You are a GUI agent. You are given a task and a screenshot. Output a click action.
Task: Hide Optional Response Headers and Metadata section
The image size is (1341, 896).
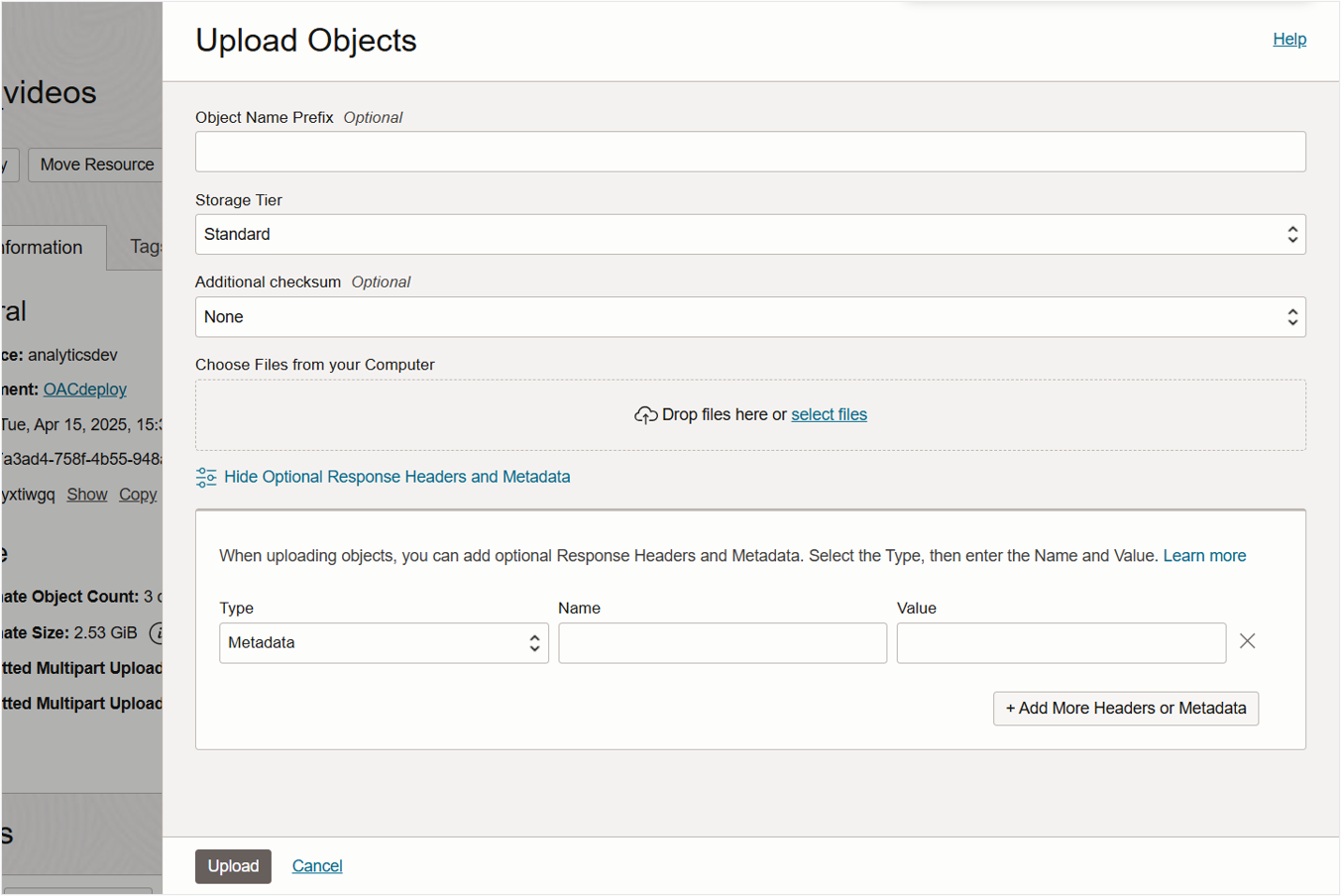point(396,477)
